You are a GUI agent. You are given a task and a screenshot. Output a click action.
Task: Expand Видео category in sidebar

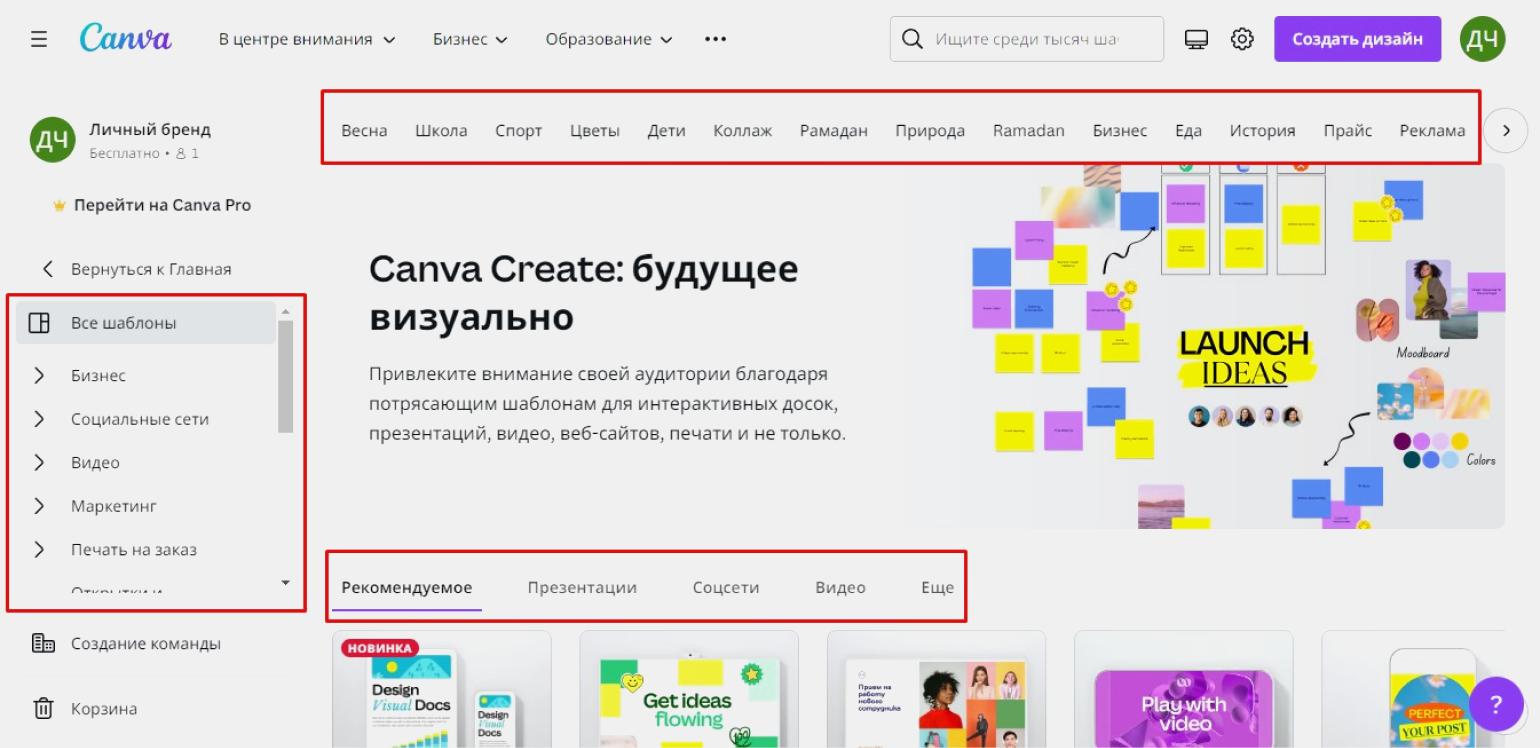pos(39,462)
